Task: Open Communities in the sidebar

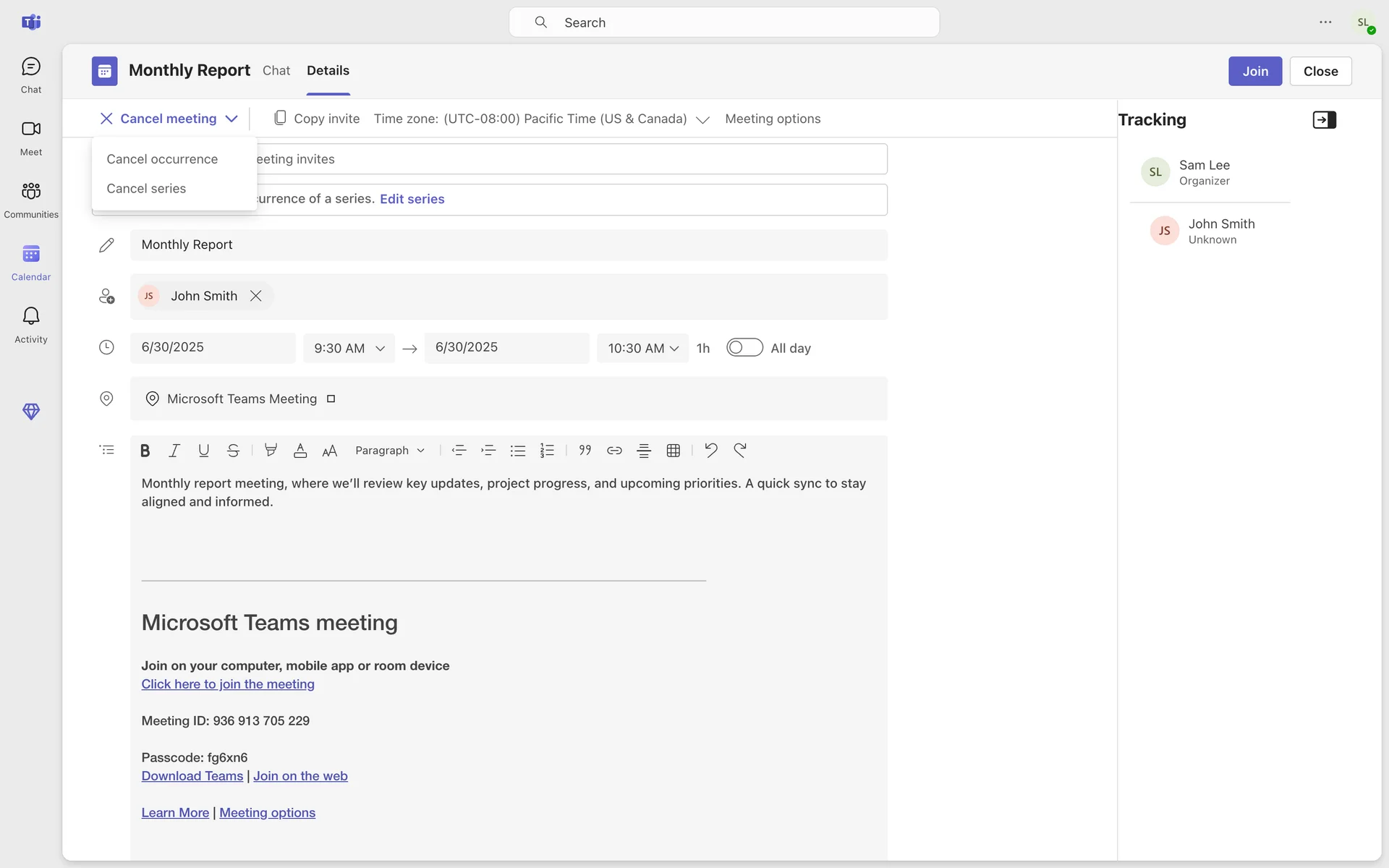Action: tap(30, 199)
